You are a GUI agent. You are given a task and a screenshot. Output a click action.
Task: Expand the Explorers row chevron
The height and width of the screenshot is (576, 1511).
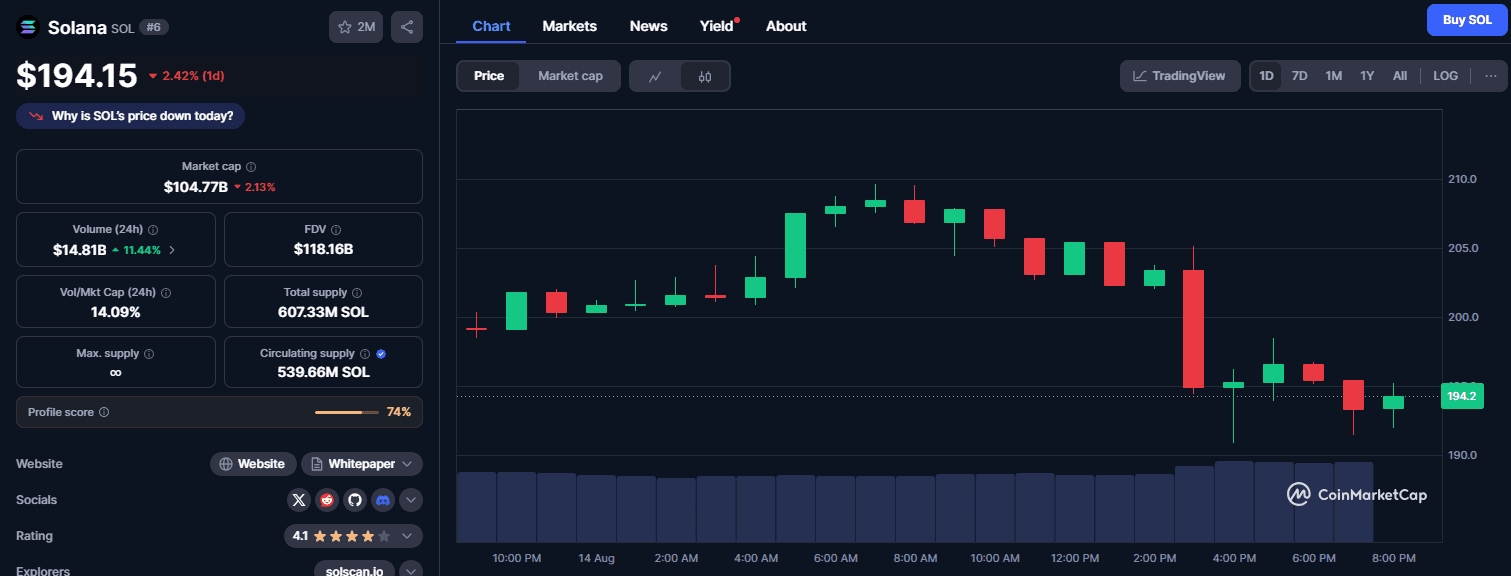(411, 571)
